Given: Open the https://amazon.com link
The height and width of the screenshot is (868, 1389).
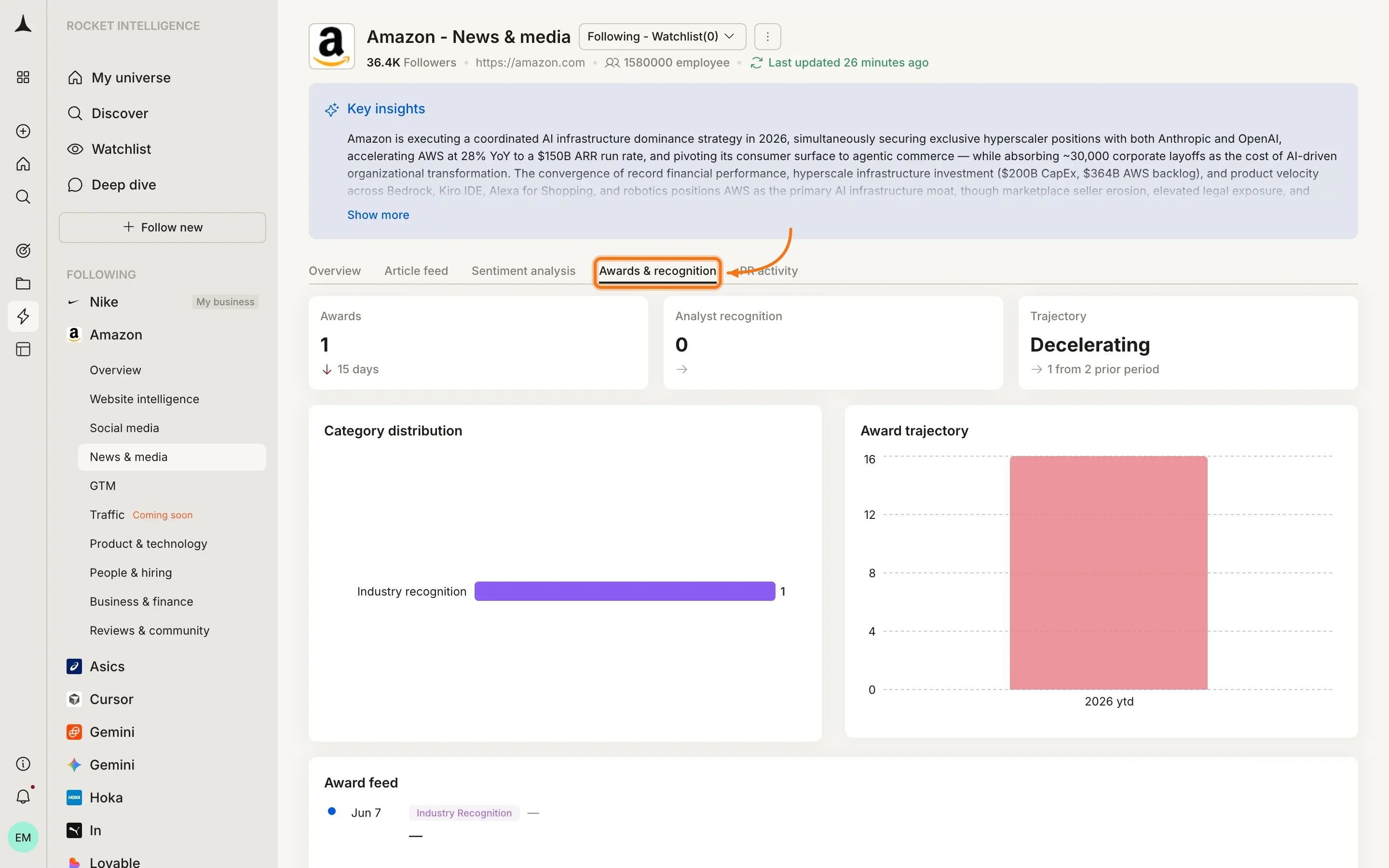Looking at the screenshot, I should click(531, 63).
